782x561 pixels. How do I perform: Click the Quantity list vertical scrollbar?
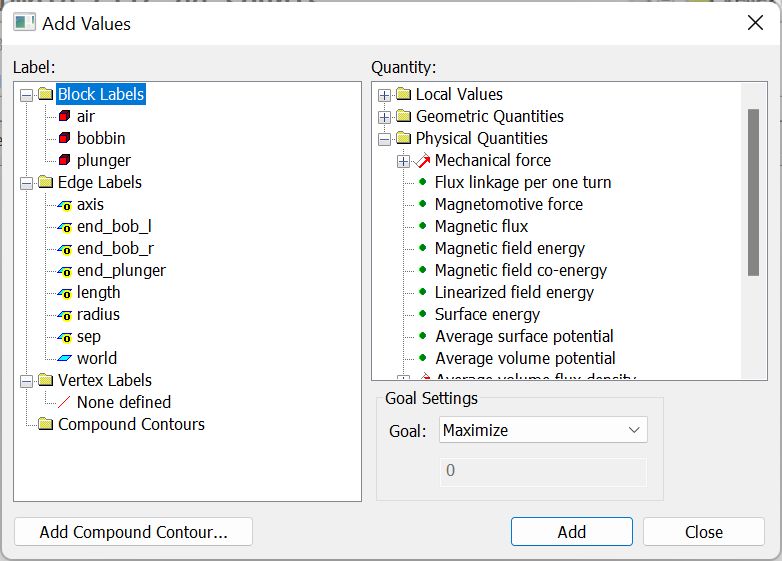(x=753, y=190)
